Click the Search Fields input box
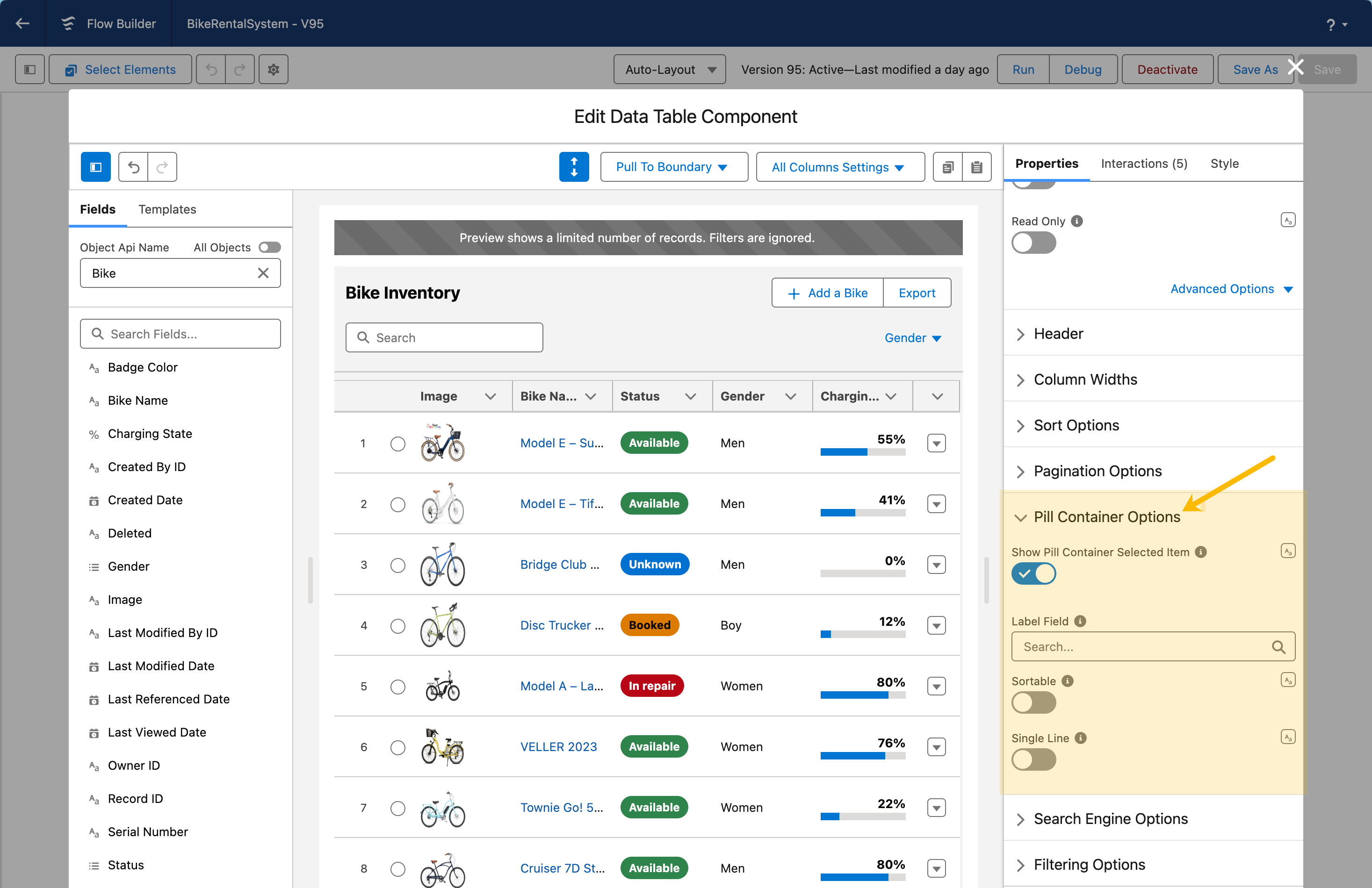This screenshot has width=1372, height=888. tap(181, 334)
